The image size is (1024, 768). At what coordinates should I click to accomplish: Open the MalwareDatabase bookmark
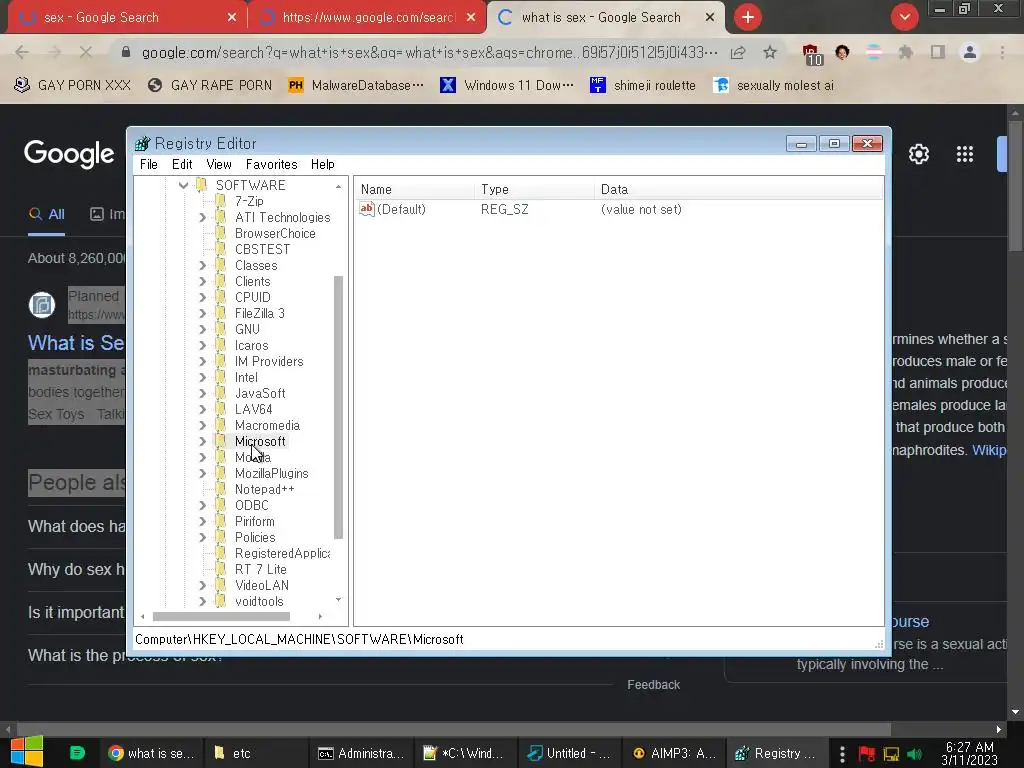pos(356,85)
